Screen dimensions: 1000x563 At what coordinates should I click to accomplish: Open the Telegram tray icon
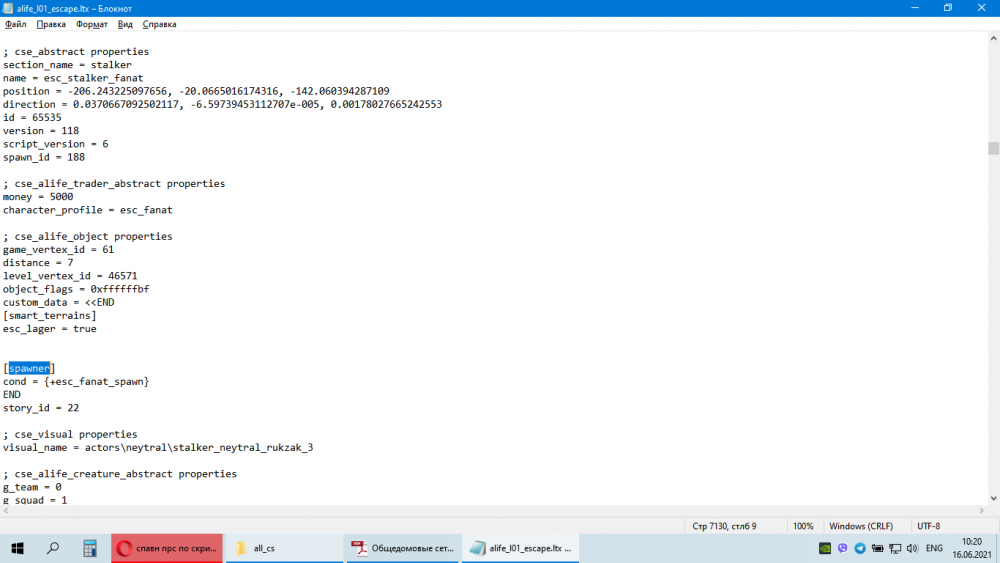point(860,548)
